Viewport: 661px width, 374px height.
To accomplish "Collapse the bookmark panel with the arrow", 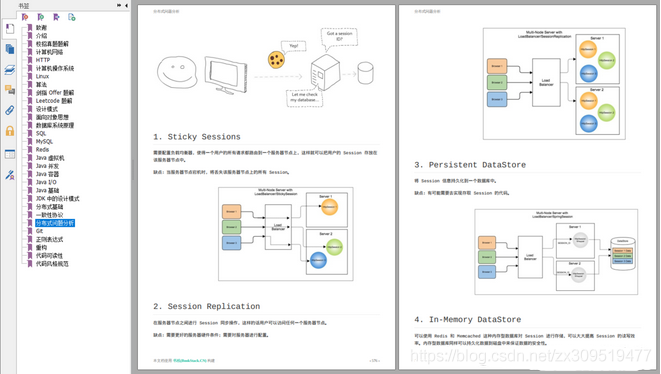I will (x=126, y=5).
